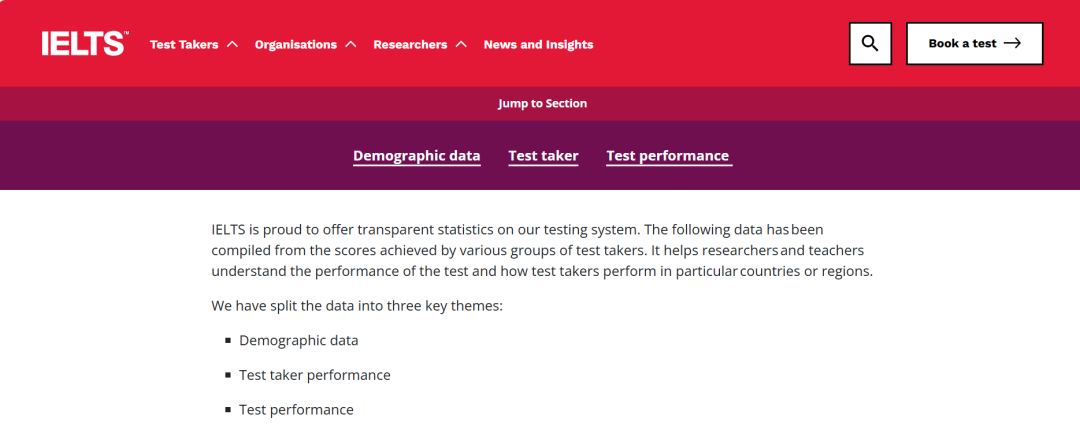Jump to Demographic data section
Image resolution: width=1080 pixels, height=433 pixels.
[x=417, y=156]
